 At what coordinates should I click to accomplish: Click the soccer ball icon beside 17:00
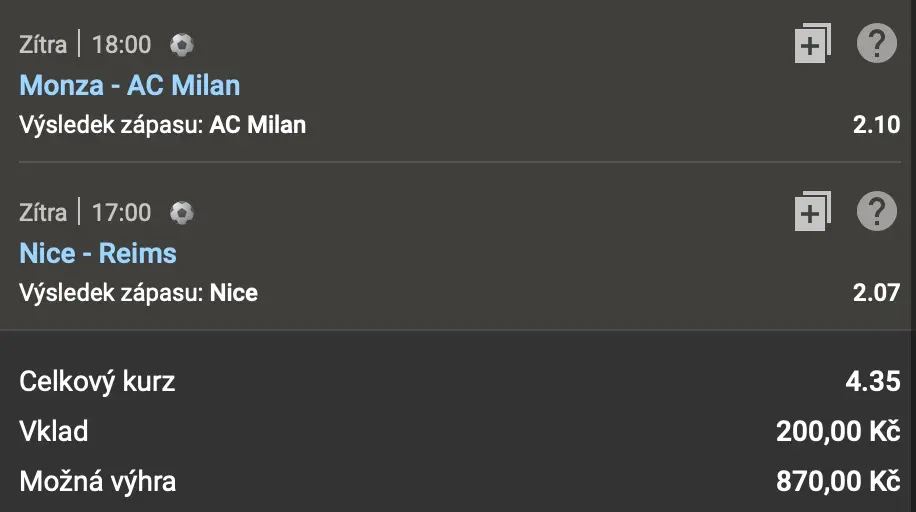point(181,212)
